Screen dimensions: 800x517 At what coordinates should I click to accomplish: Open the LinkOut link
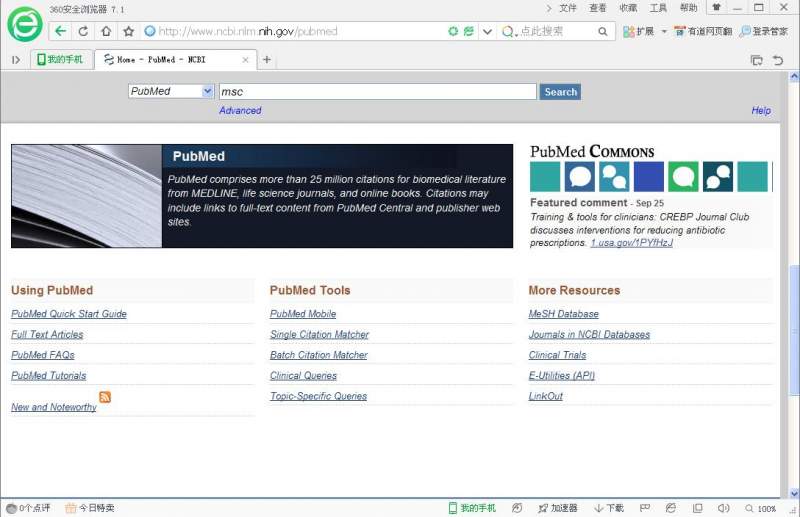coord(545,396)
